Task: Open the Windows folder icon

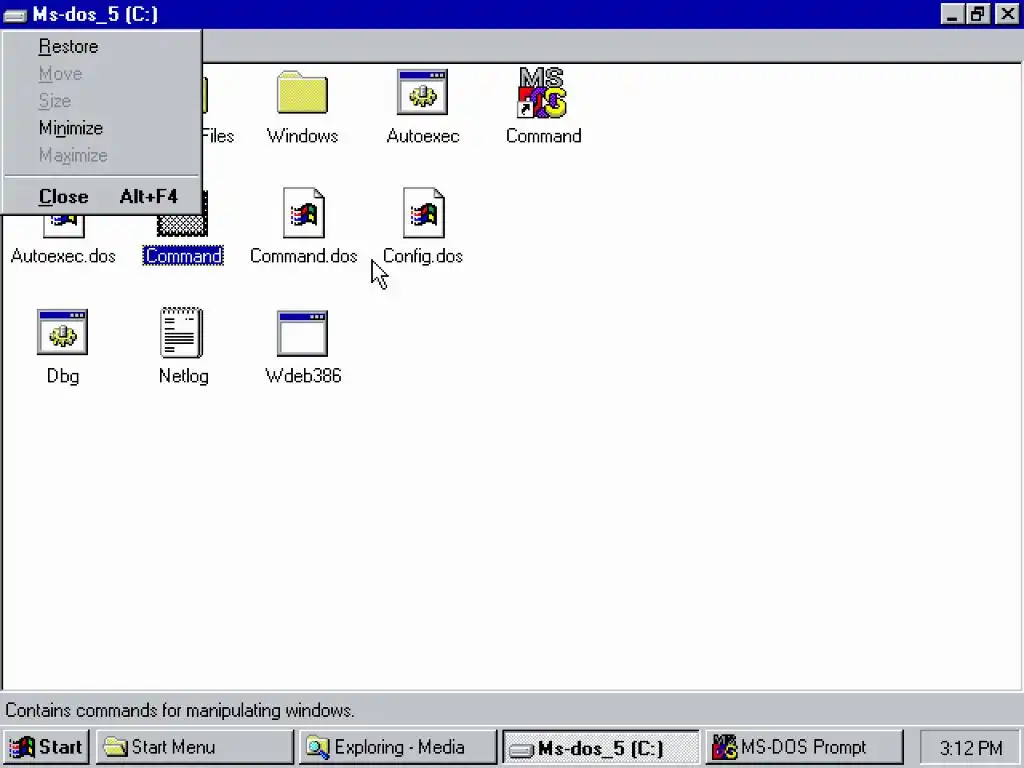Action: pyautogui.click(x=302, y=93)
